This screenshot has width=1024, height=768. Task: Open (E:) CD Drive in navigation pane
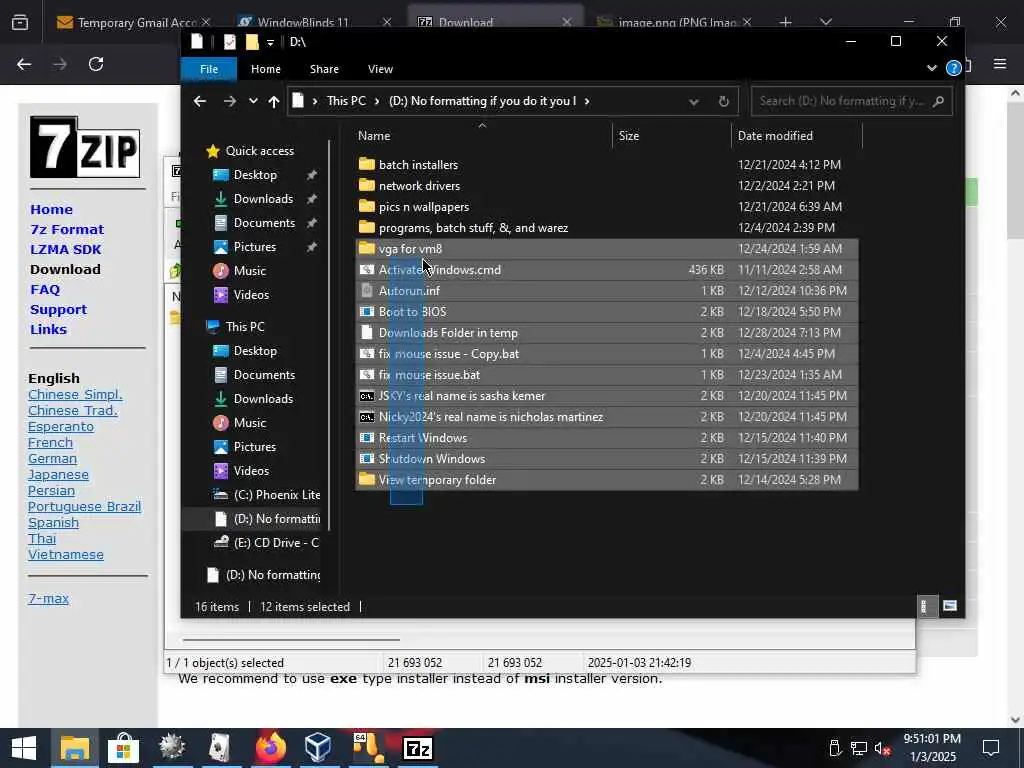coord(276,543)
